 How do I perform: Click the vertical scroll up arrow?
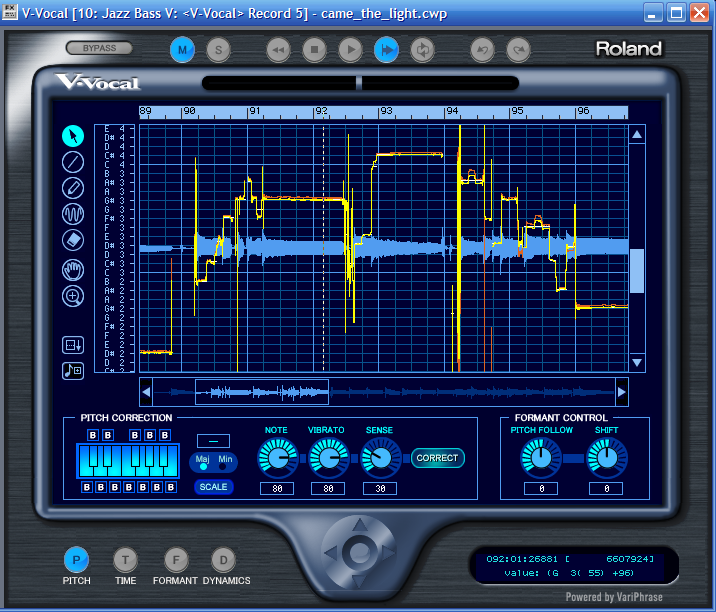[x=637, y=134]
